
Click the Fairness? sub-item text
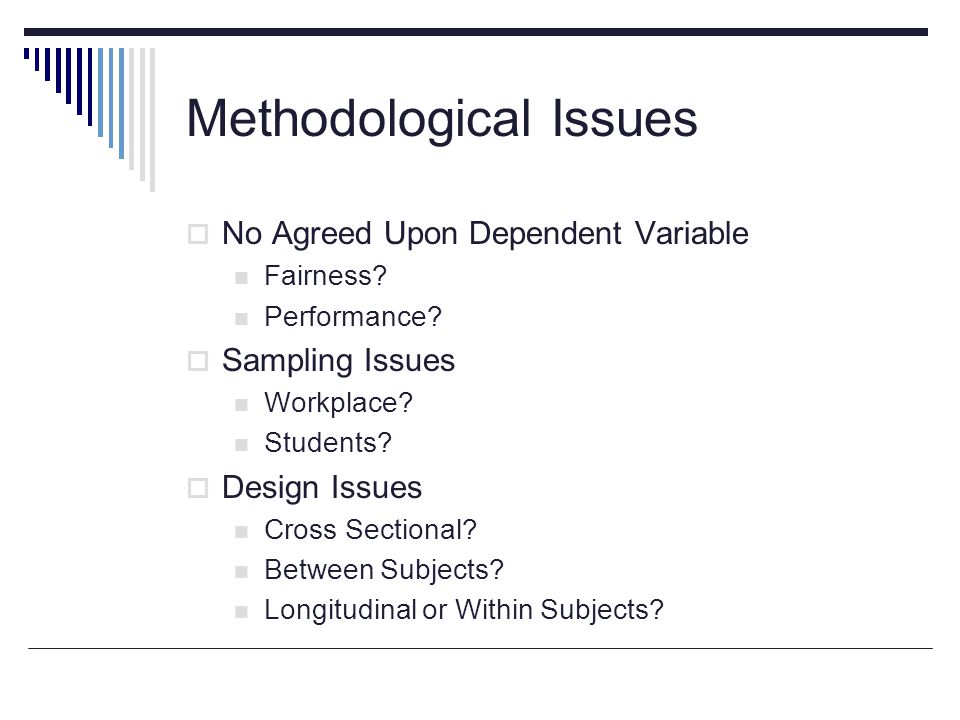tap(325, 276)
